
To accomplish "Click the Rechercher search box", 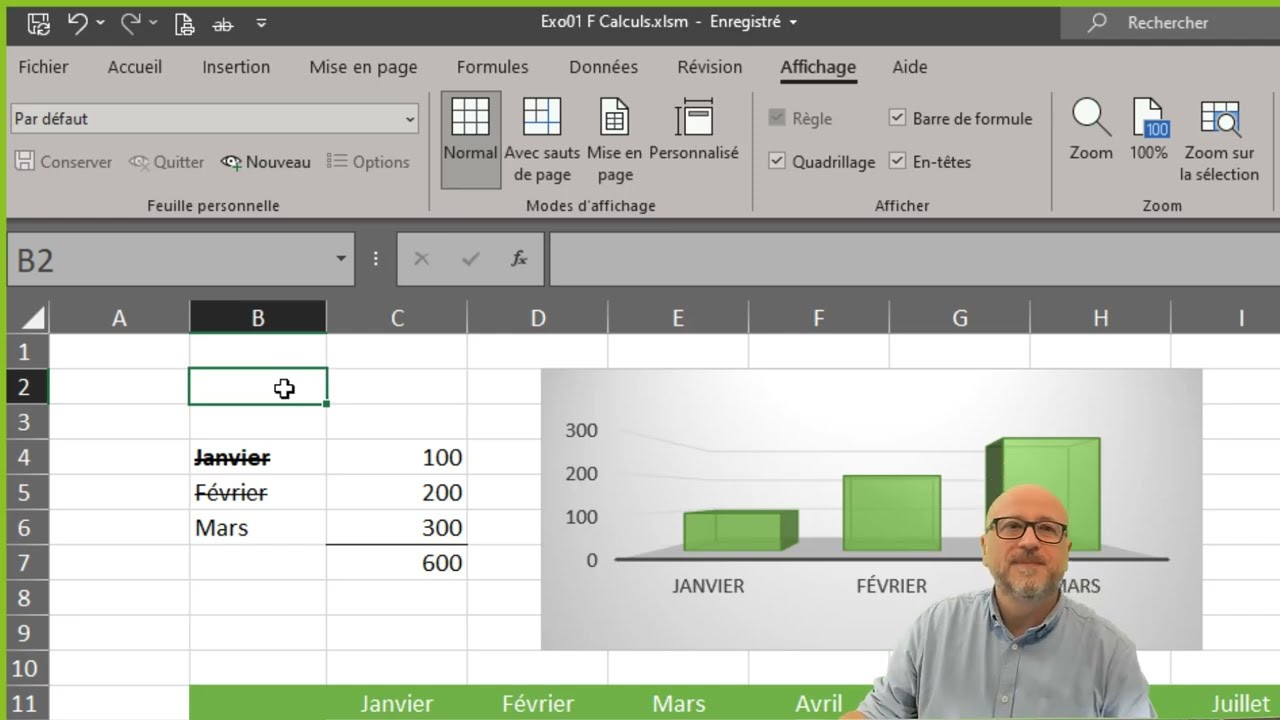I will tap(1170, 22).
